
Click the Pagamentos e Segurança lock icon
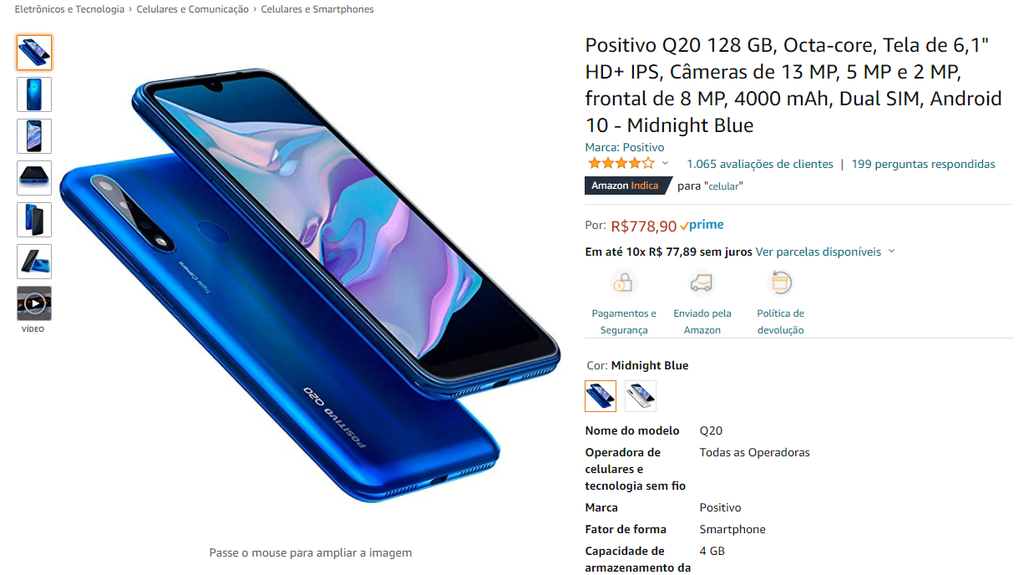[623, 283]
